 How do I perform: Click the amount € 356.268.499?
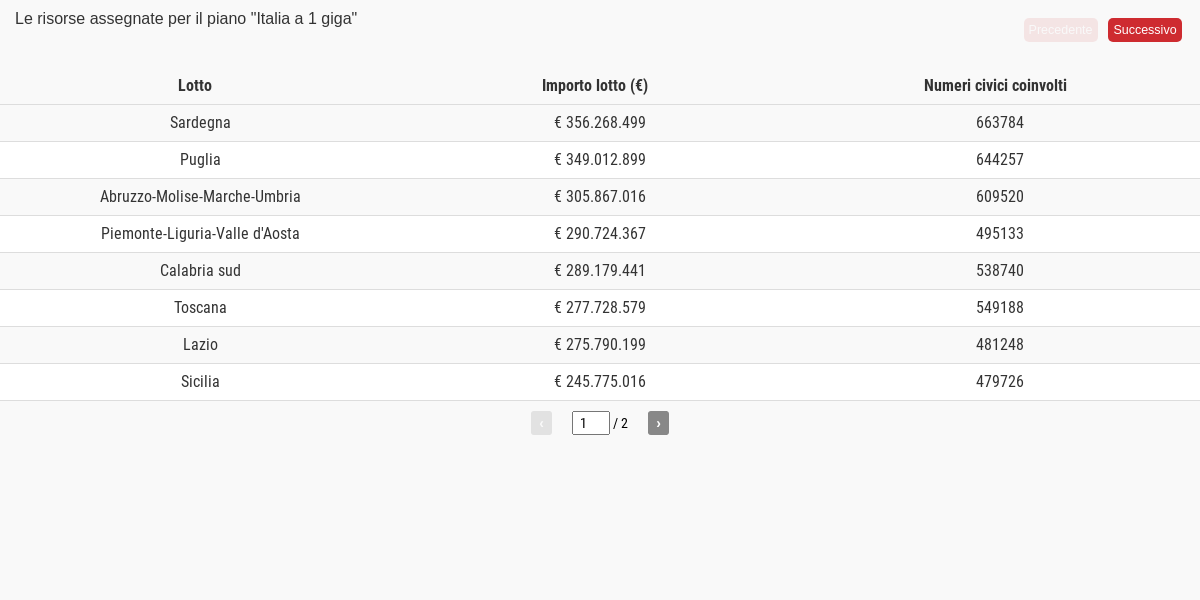[600, 123]
